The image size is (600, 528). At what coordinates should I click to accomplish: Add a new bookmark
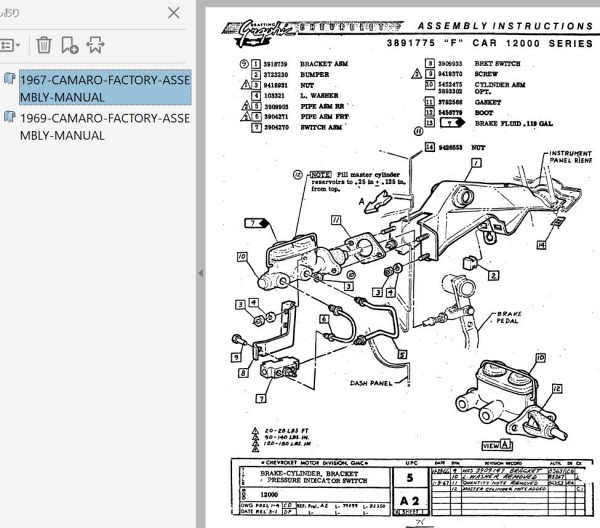point(70,45)
